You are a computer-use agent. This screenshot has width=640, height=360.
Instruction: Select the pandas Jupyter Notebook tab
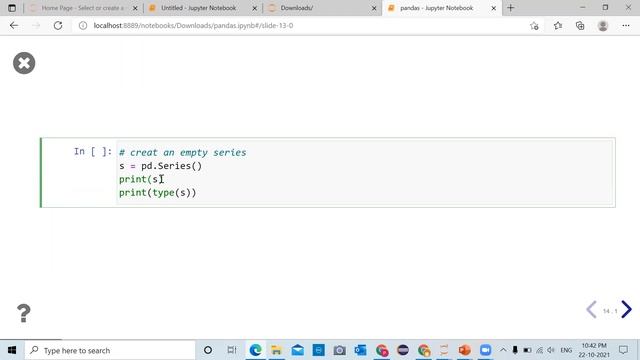[x=437, y=8]
